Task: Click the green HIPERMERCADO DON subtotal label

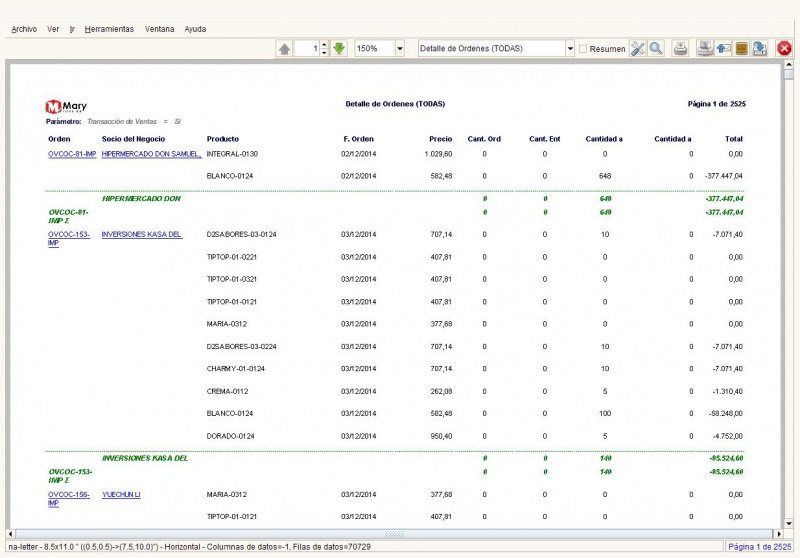Action: coord(141,199)
